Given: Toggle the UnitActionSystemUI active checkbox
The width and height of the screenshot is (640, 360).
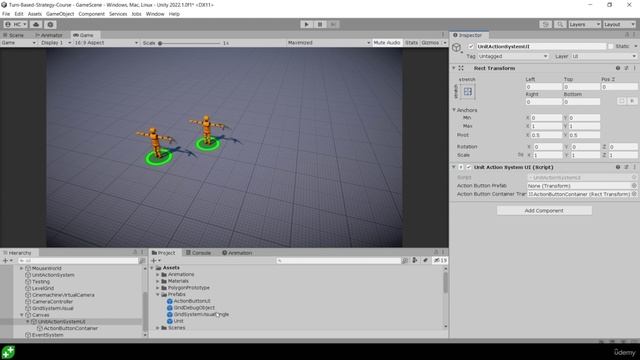Looking at the screenshot, I should coord(471,47).
